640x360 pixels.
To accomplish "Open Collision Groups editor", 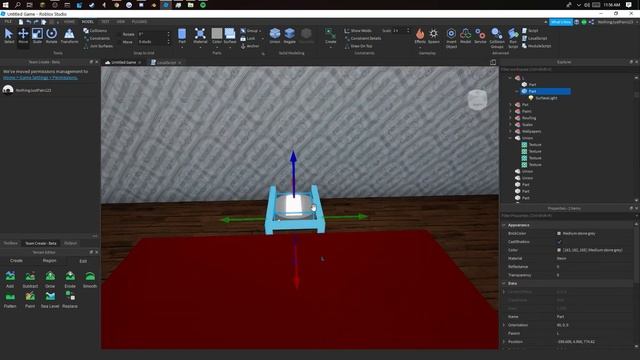I will 497,38.
